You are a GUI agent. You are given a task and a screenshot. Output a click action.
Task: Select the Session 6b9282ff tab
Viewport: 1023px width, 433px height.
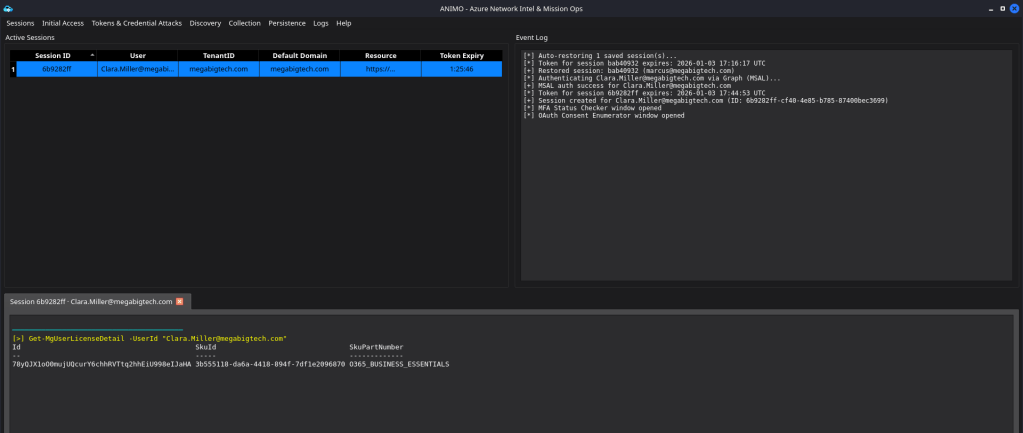90,301
